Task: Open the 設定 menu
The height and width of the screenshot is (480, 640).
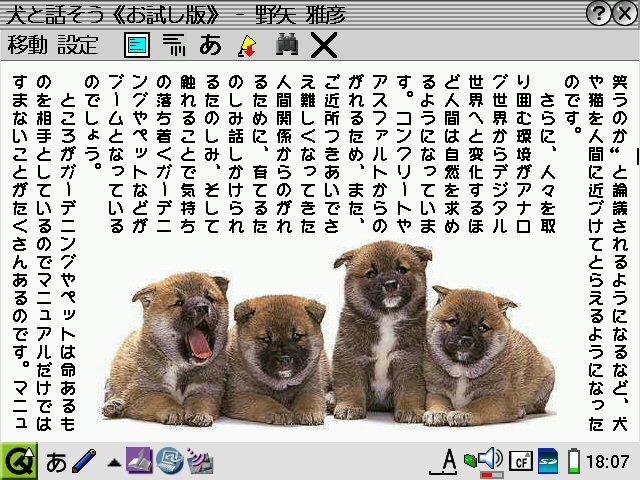Action: pos(78,44)
